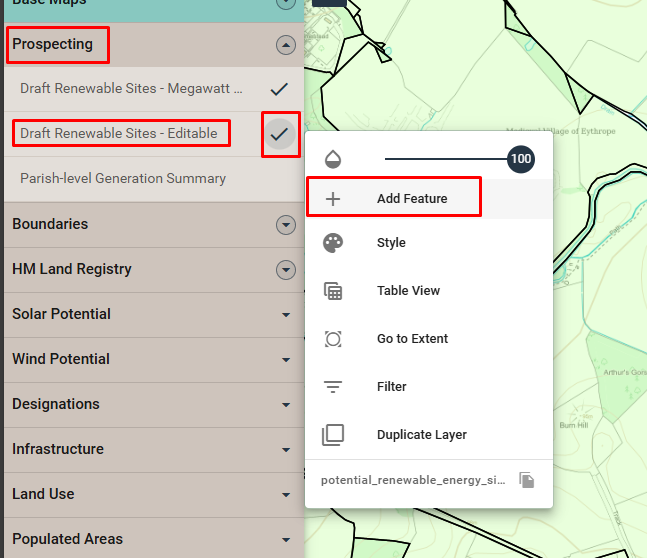This screenshot has width=647, height=558.
Task: Click the filter lines icon
Action: click(x=333, y=387)
